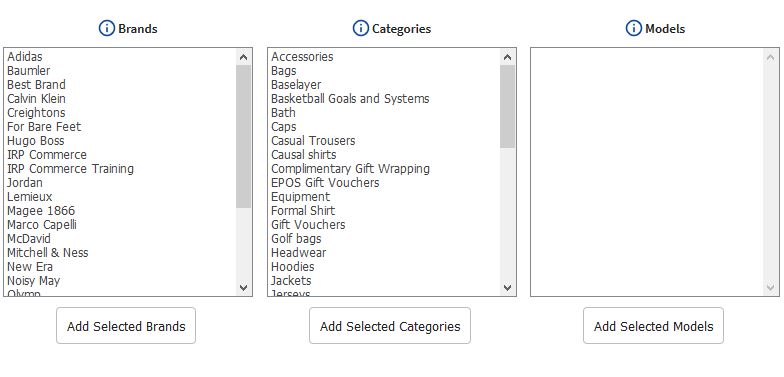This screenshot has width=784, height=377.
Task: Click Models list scroll down arrow
Action: tap(770, 288)
